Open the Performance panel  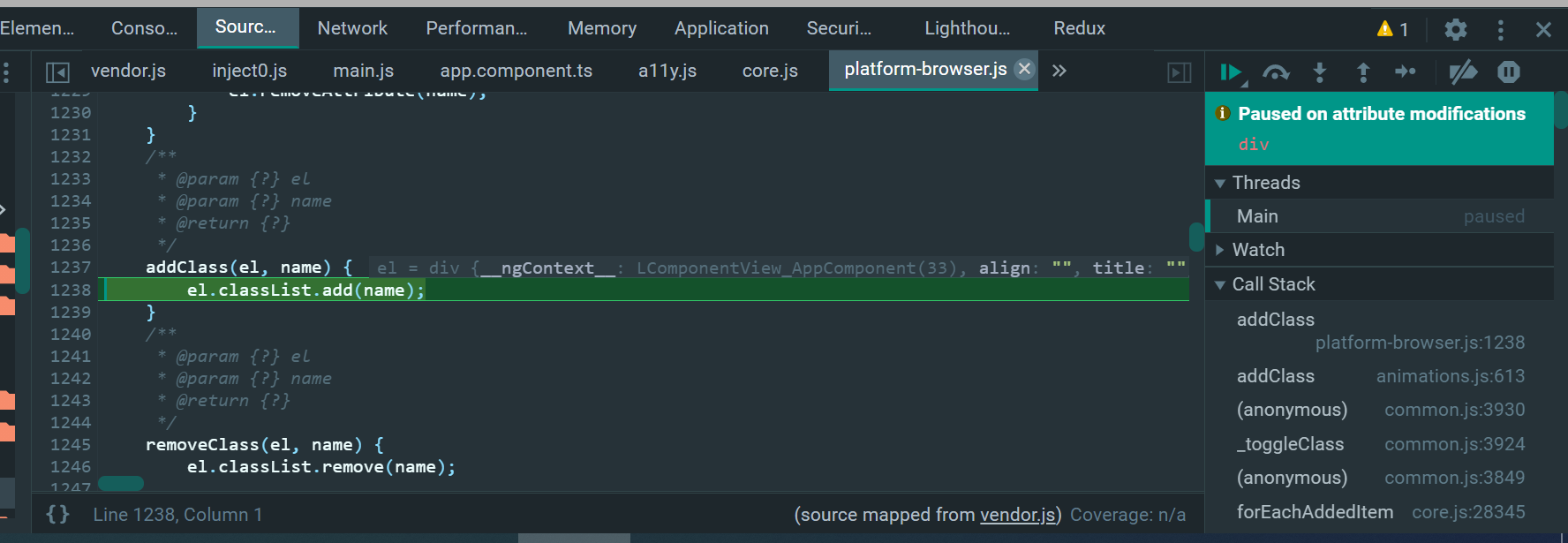477,28
